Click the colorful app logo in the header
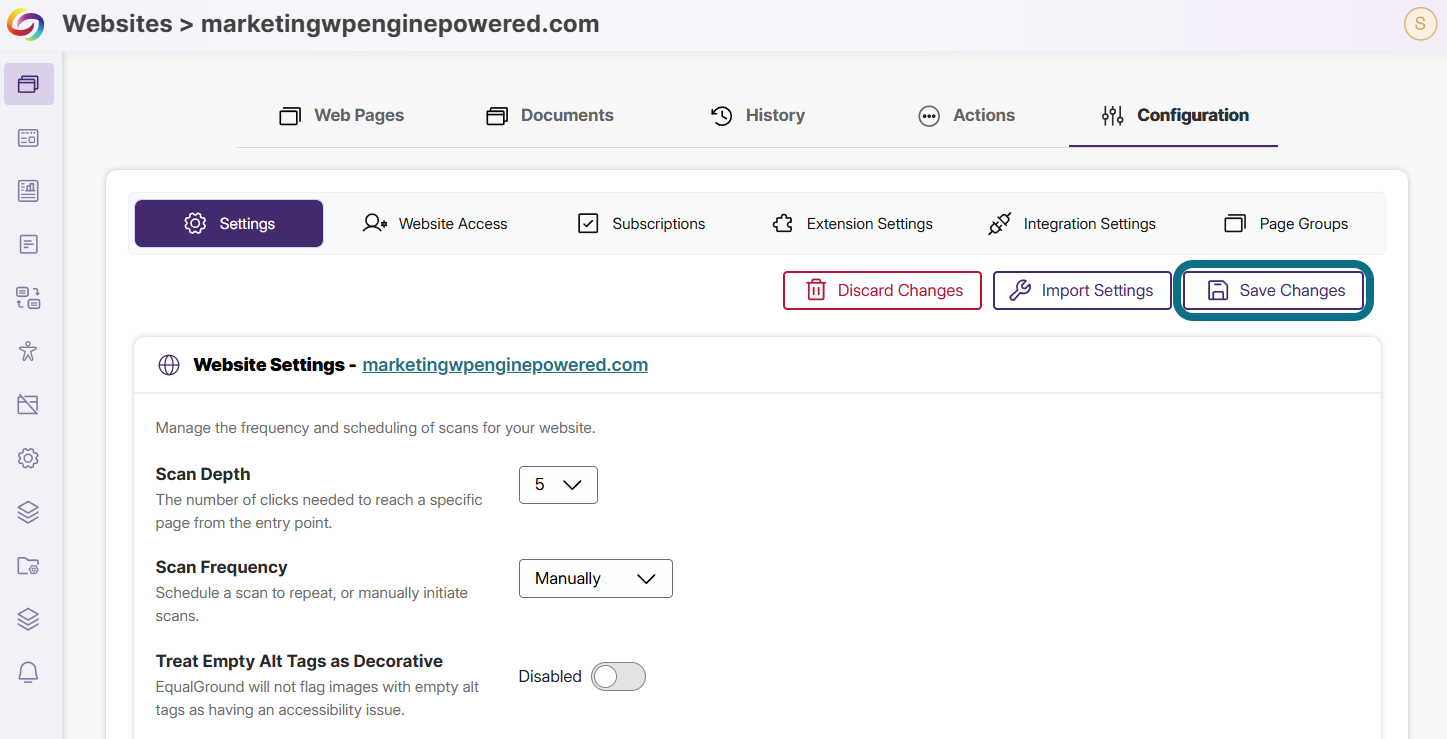The image size is (1447, 739). [26, 24]
